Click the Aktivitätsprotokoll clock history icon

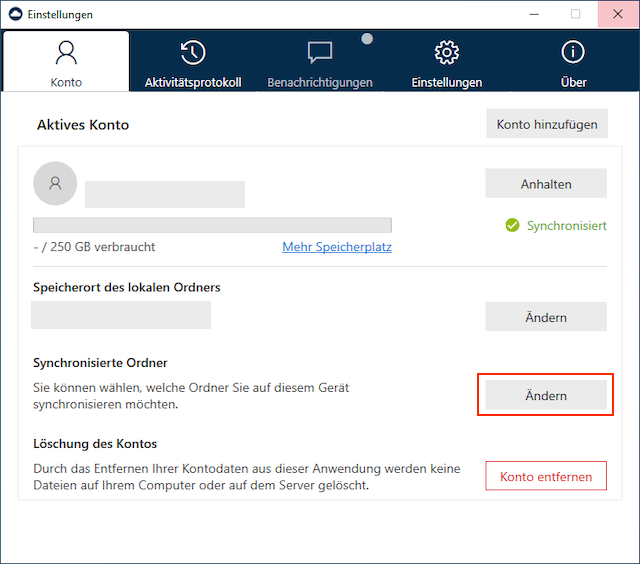pos(193,52)
